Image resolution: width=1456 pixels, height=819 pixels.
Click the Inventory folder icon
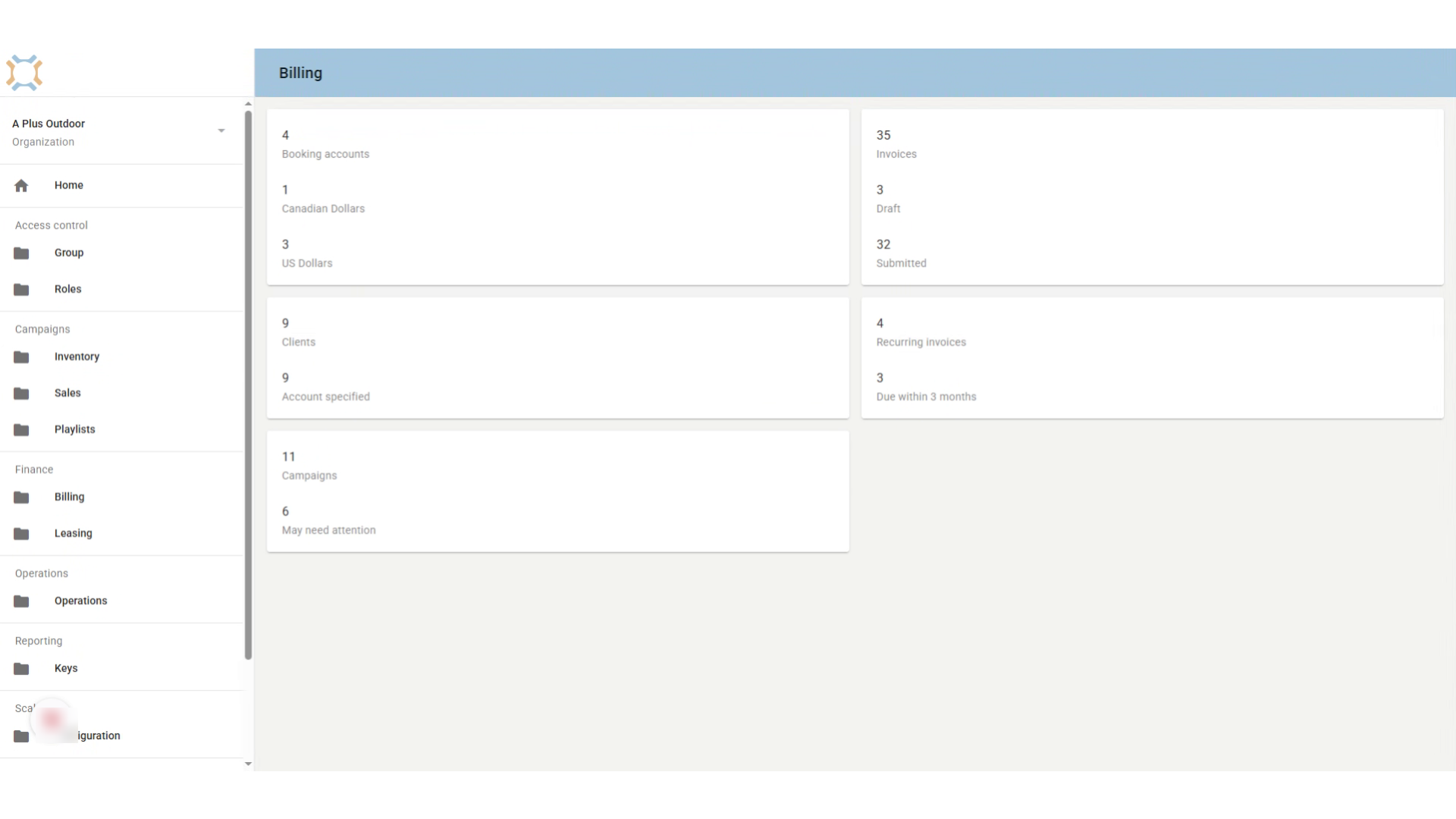click(x=21, y=357)
